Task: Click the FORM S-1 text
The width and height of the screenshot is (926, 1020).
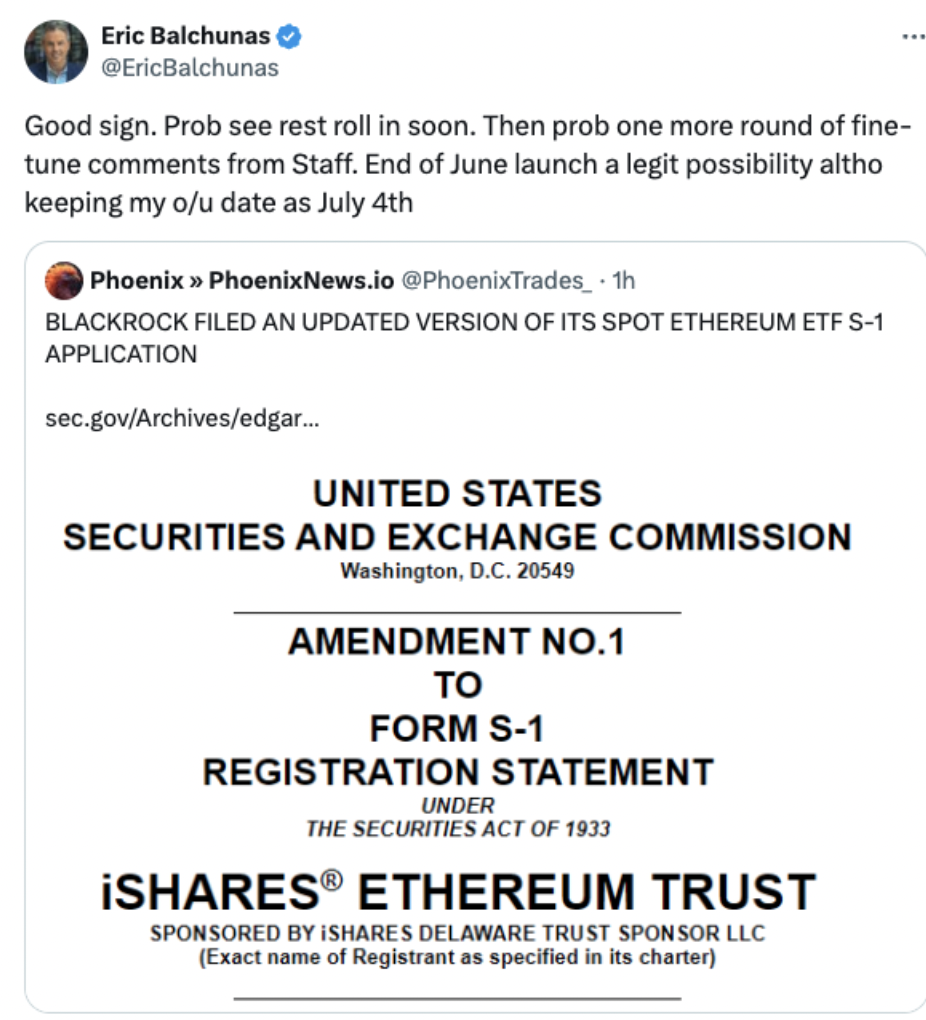Action: pyautogui.click(x=457, y=729)
